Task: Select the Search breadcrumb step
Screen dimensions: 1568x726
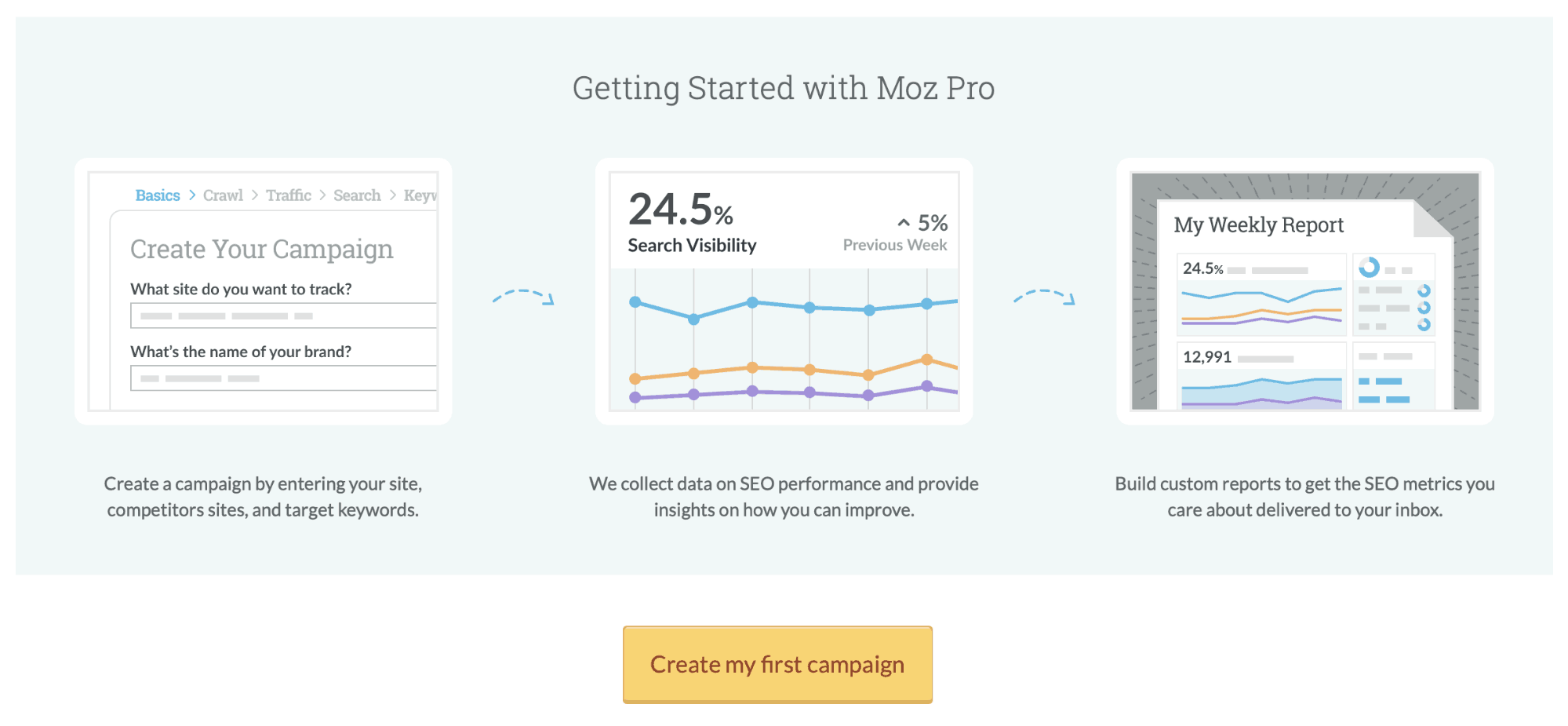Action: click(x=357, y=195)
